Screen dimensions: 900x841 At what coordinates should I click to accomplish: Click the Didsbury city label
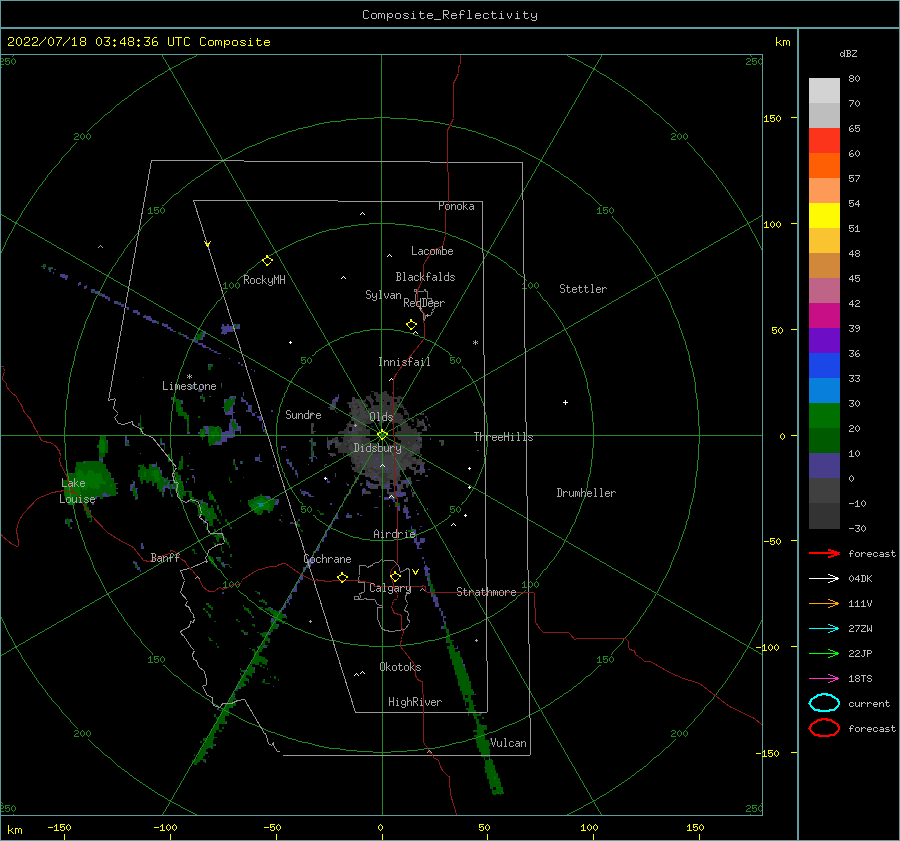pos(377,448)
